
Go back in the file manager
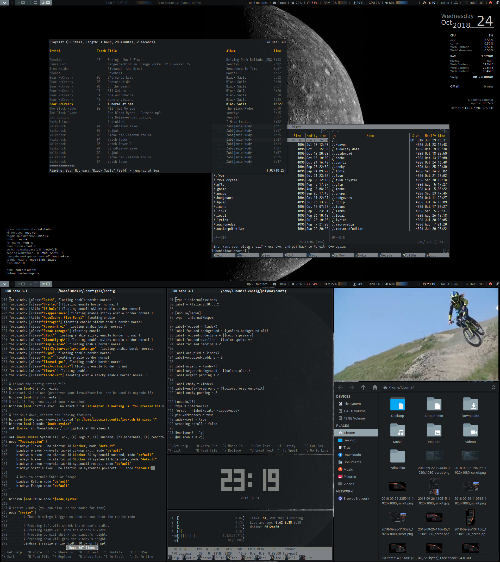[x=341, y=387]
